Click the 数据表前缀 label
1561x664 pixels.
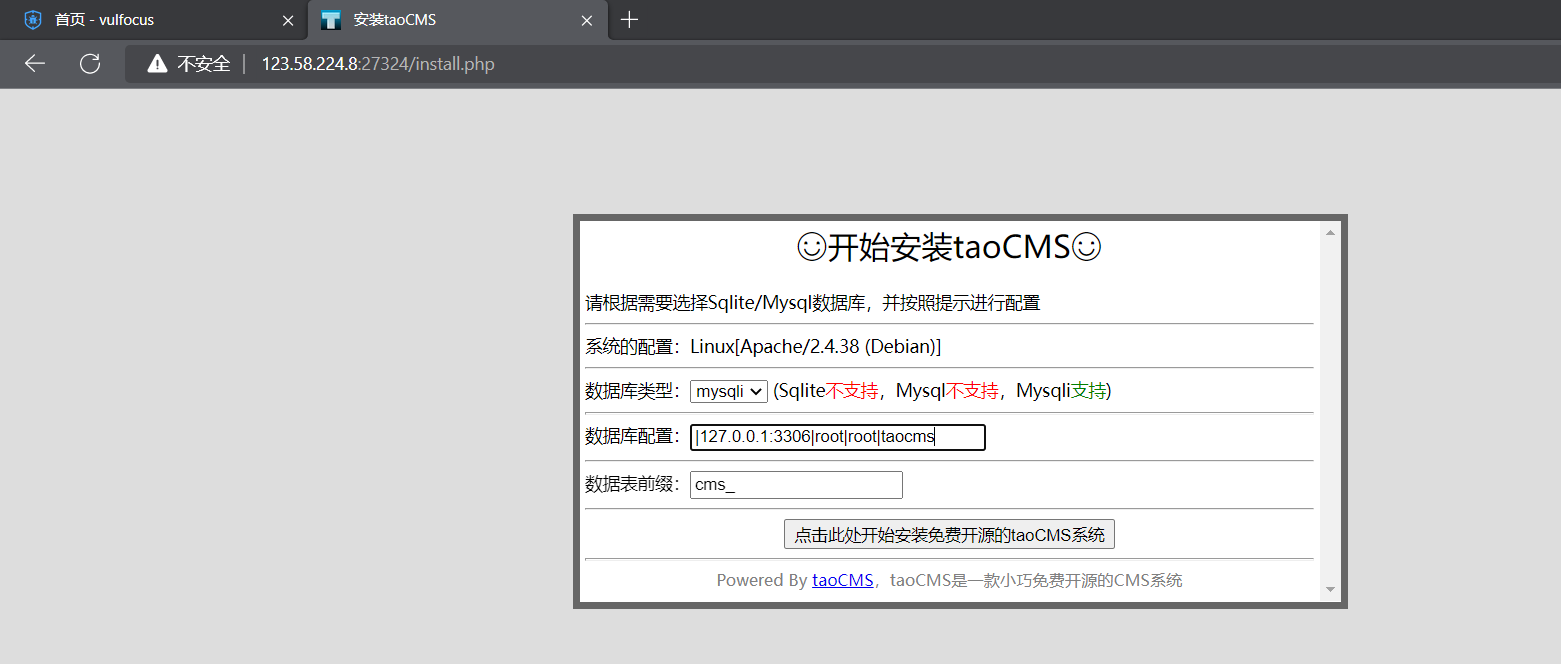(x=635, y=485)
